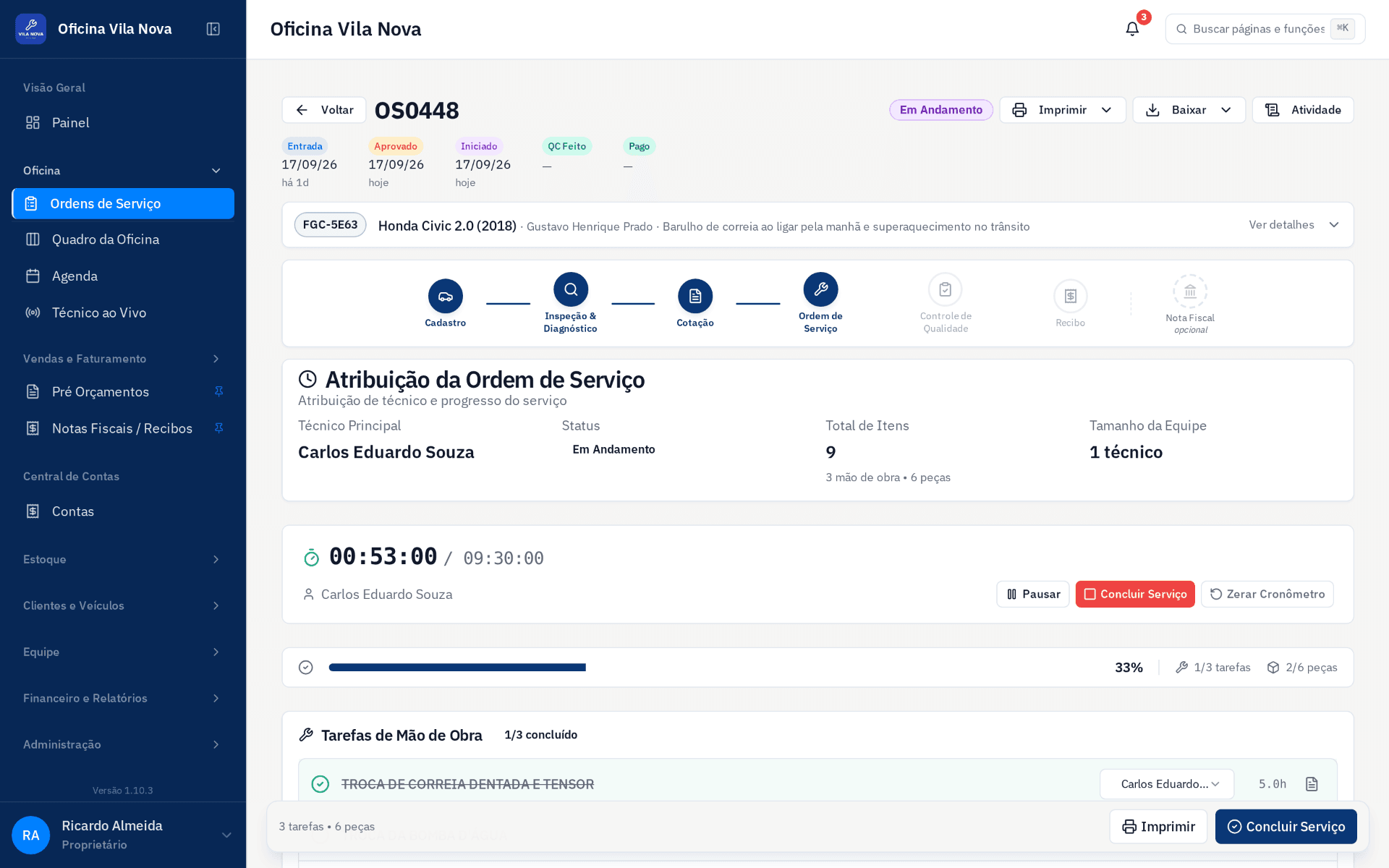Expand the Estoque sidebar section
1389x868 pixels.
(x=123, y=559)
